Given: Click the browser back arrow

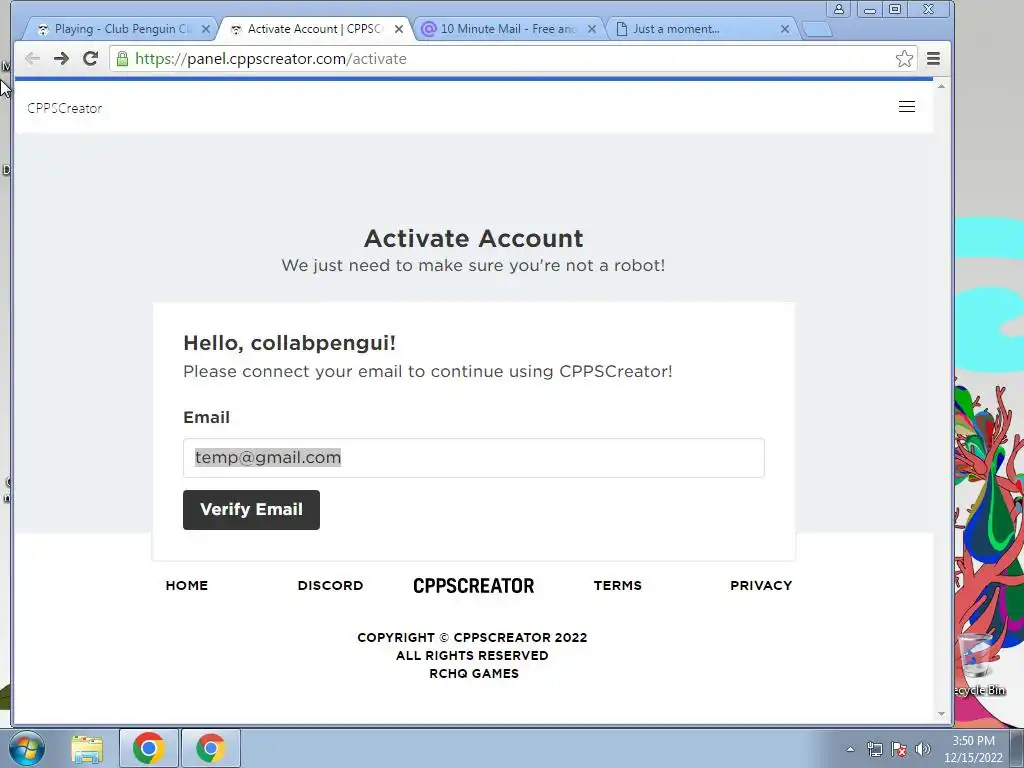Looking at the screenshot, I should 32,59.
